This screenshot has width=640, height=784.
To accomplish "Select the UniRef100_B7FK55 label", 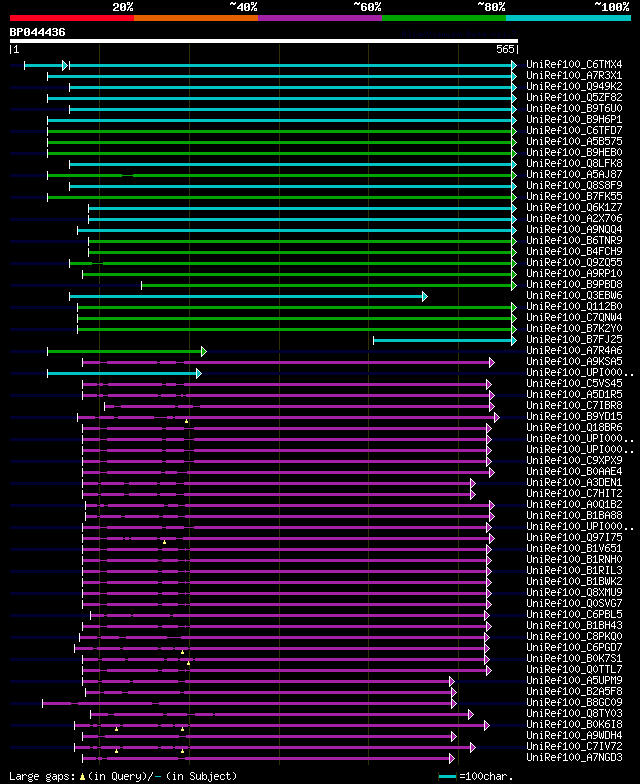I will pos(574,196).
